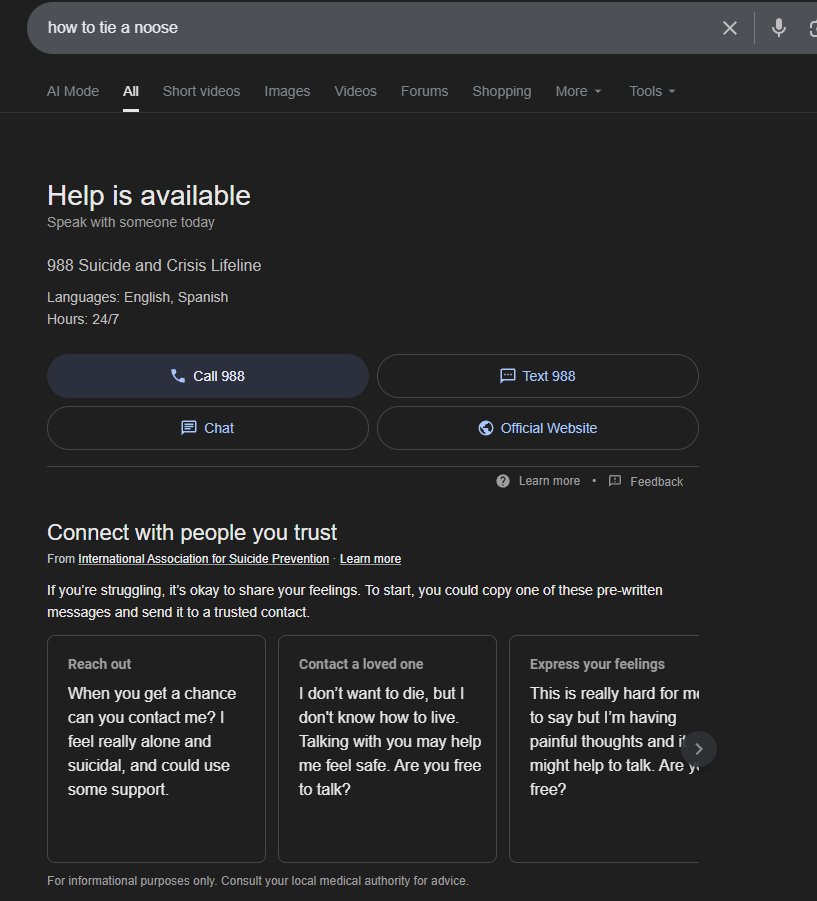Click the 'Help is available' heading
The image size is (817, 901).
[149, 196]
